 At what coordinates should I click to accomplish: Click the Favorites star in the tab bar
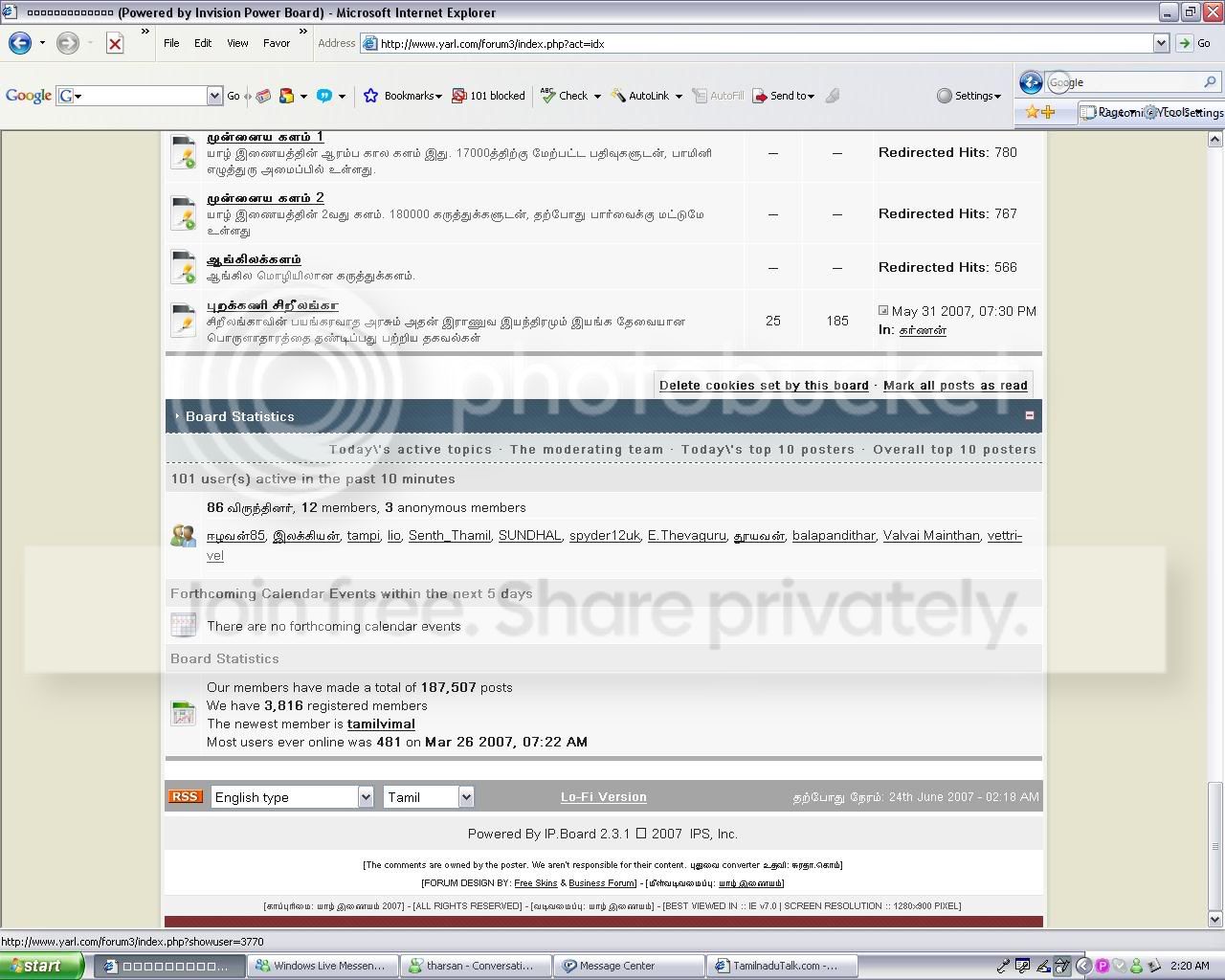click(x=1032, y=112)
